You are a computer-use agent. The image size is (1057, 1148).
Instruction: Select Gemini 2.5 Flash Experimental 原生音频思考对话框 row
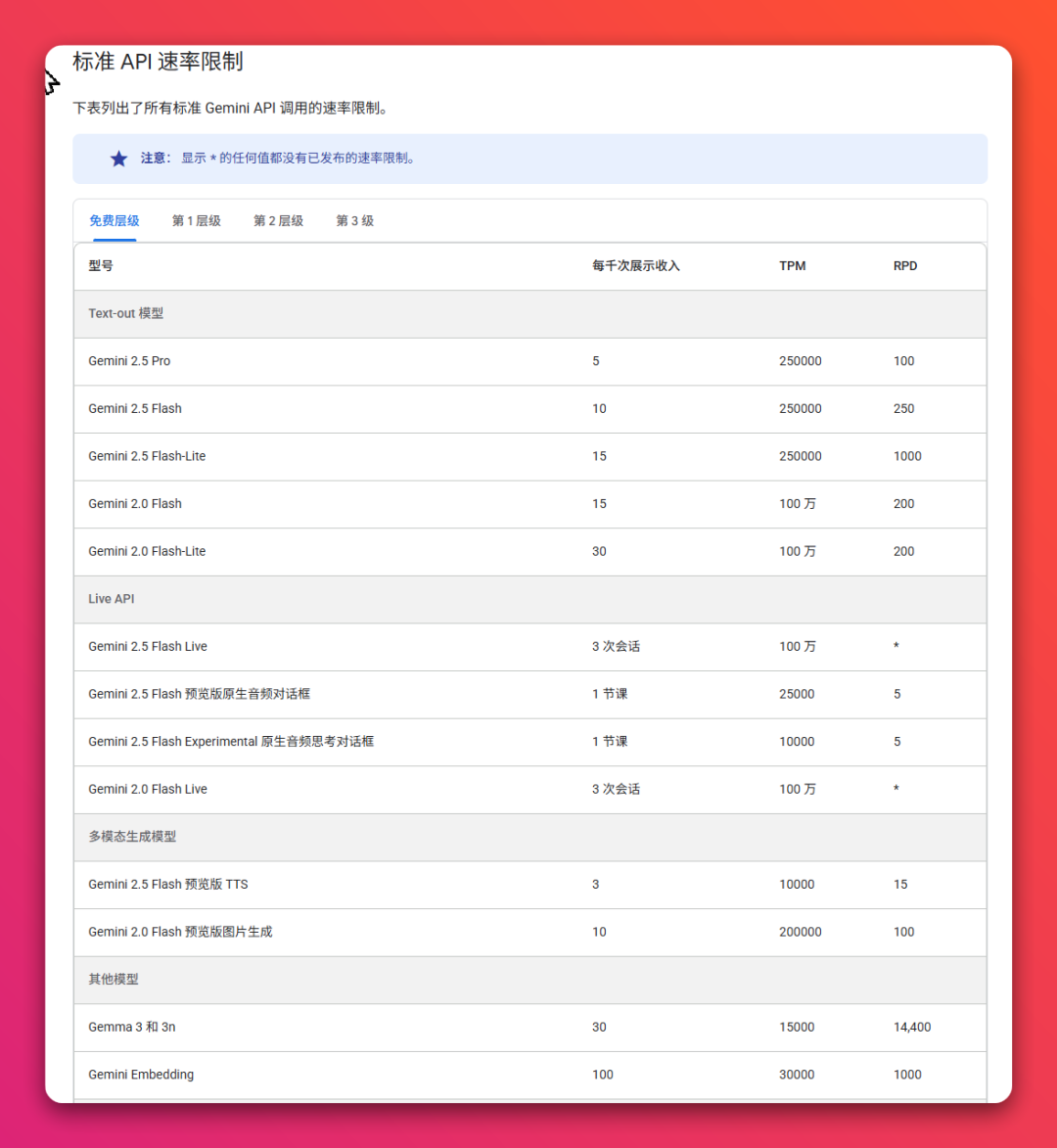coord(529,742)
